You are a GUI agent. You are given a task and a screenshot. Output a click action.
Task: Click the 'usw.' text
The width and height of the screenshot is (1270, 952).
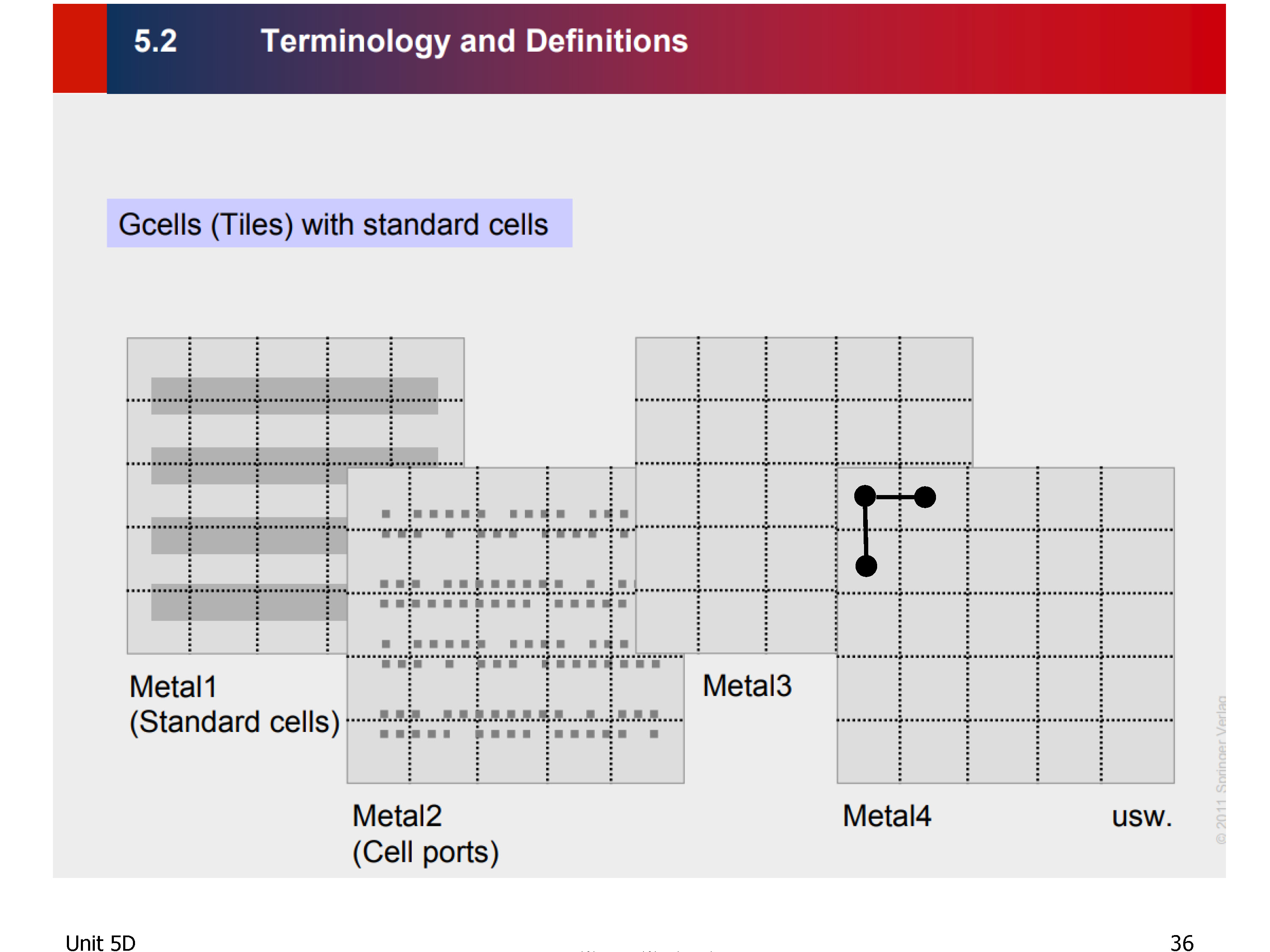1141,817
